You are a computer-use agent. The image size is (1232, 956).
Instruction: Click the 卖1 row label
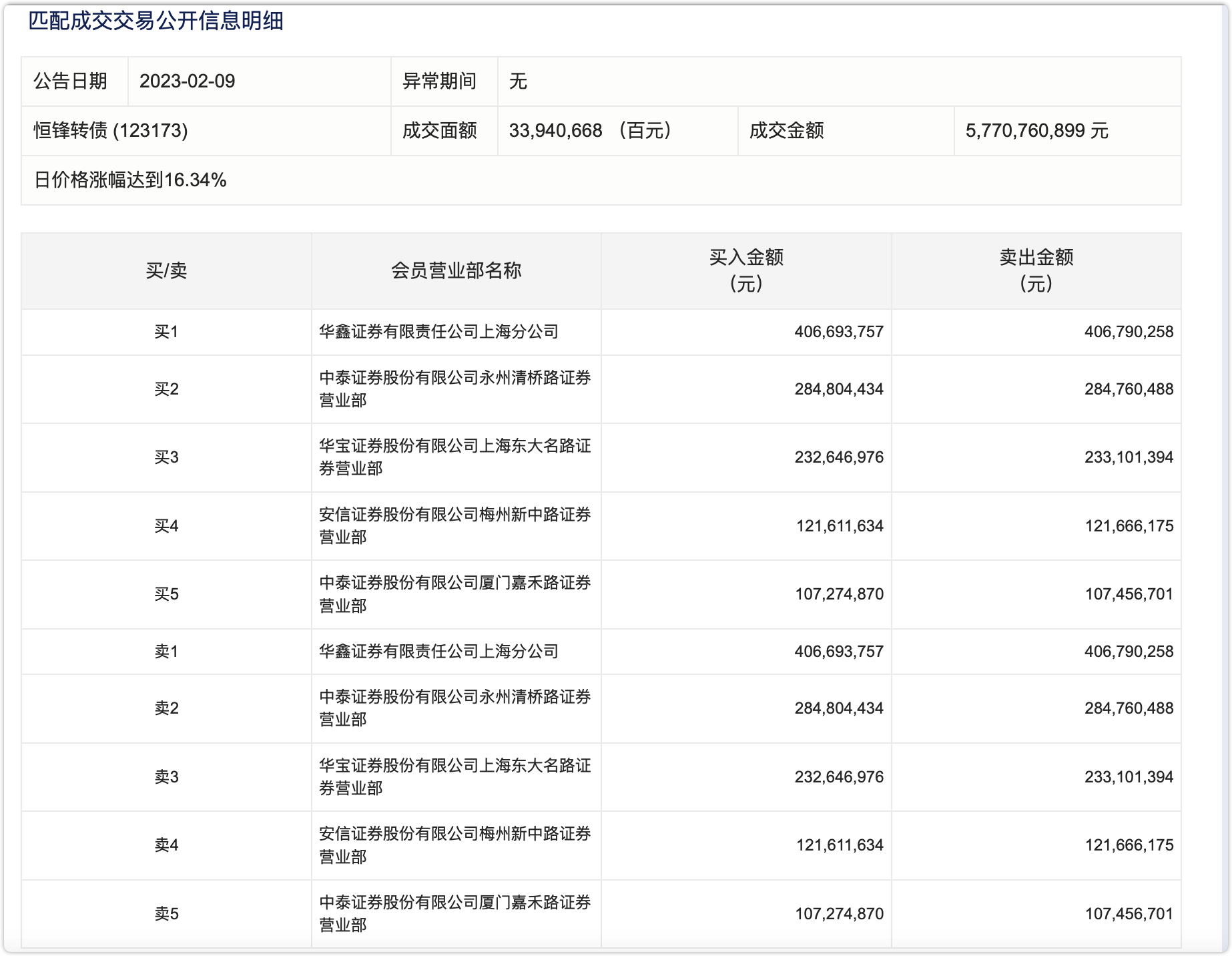click(x=166, y=652)
